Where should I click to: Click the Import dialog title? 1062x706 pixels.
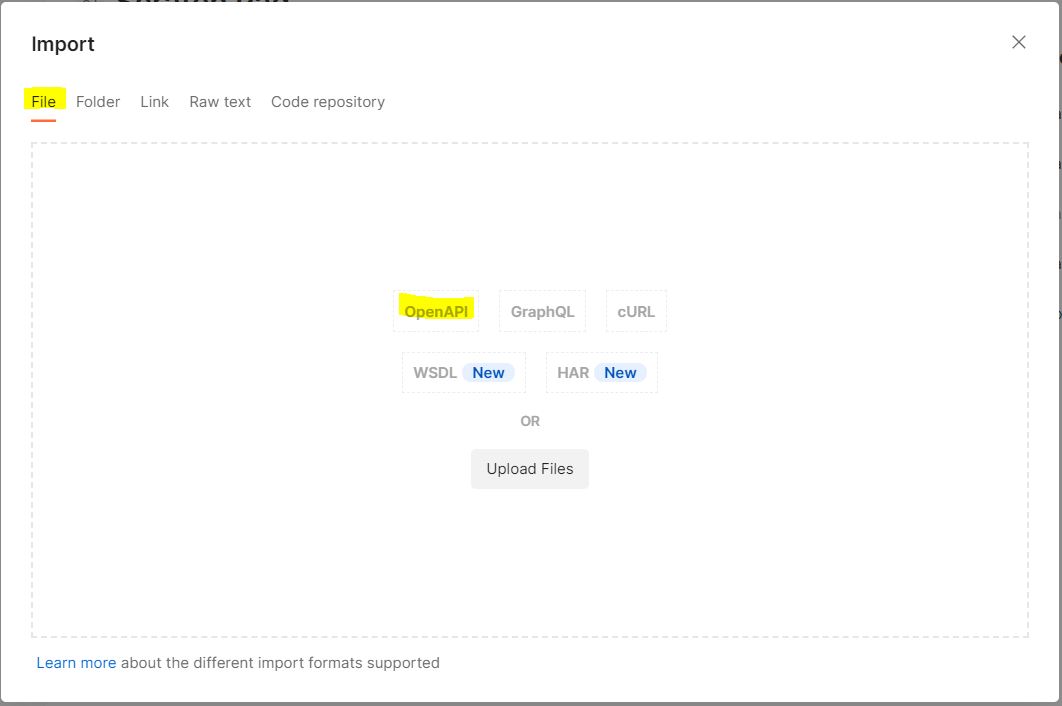[63, 44]
